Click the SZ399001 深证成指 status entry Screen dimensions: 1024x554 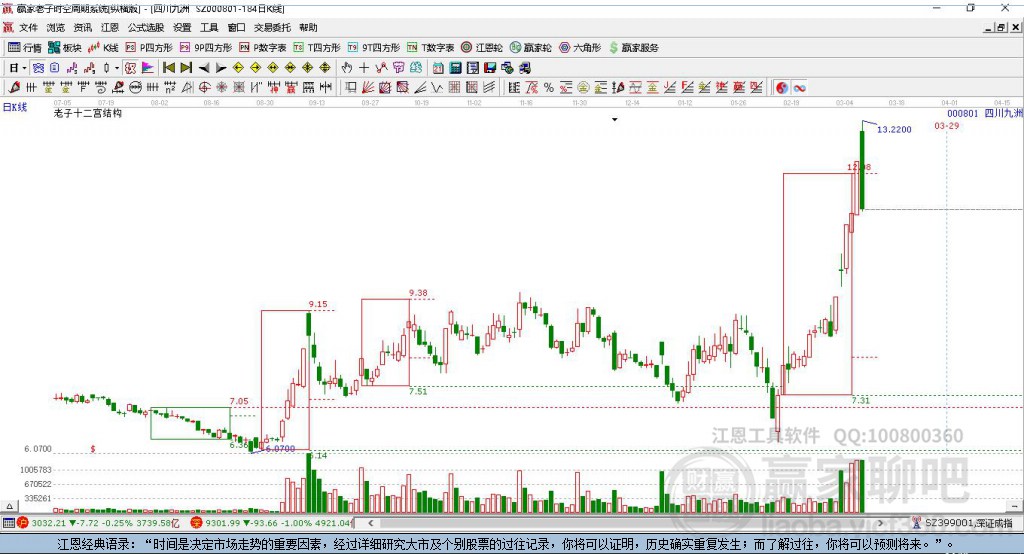[963, 523]
